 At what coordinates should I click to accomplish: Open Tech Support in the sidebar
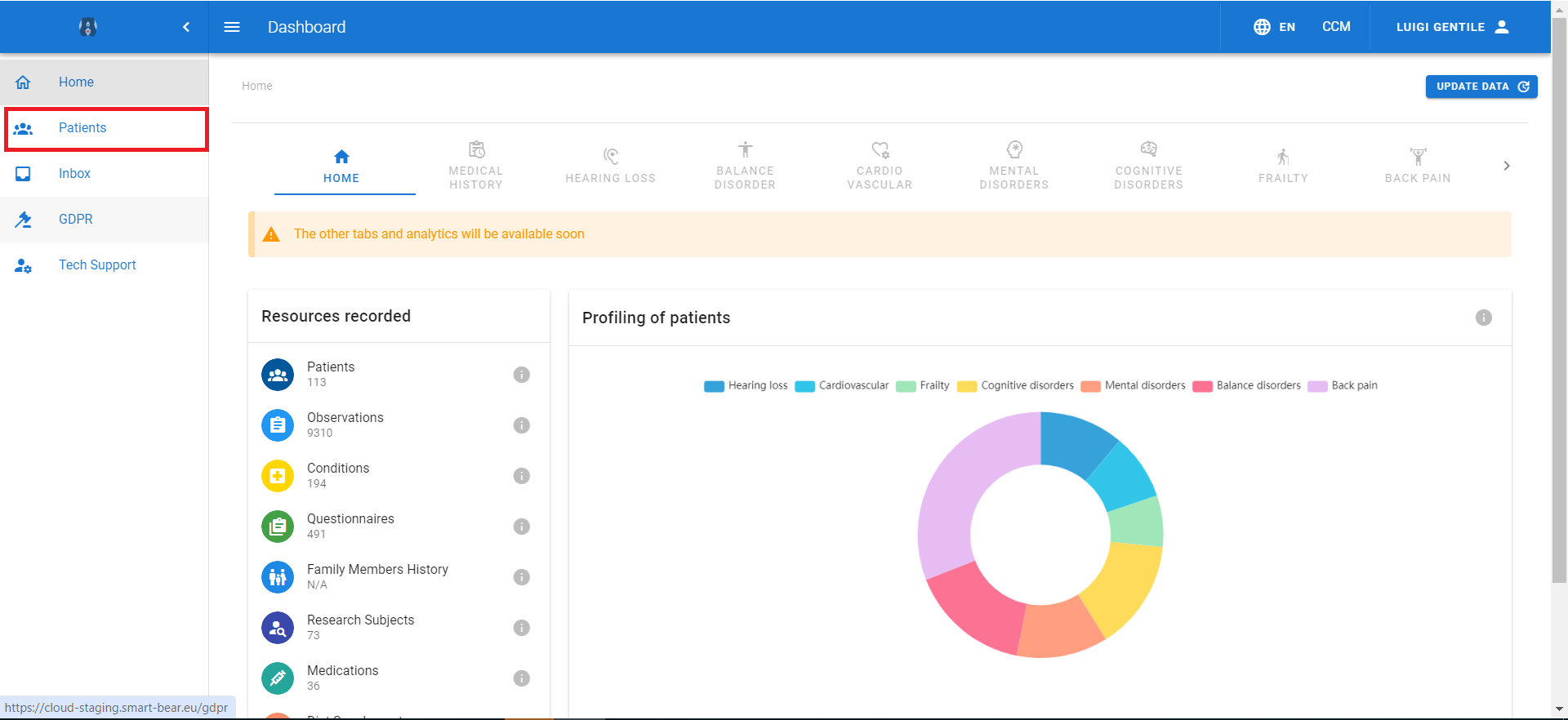[105, 265]
